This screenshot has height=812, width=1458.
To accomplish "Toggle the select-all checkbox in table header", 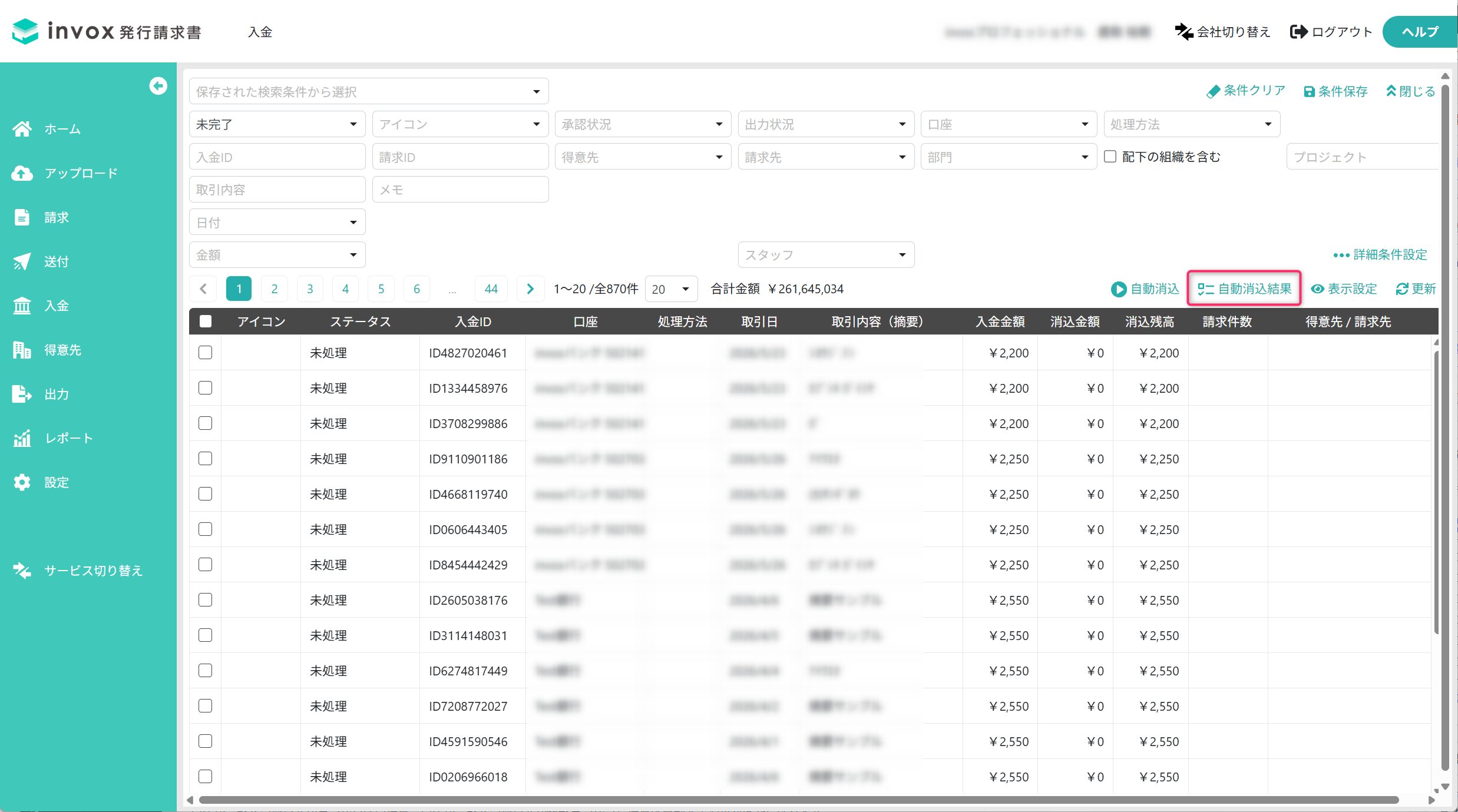I will point(206,322).
